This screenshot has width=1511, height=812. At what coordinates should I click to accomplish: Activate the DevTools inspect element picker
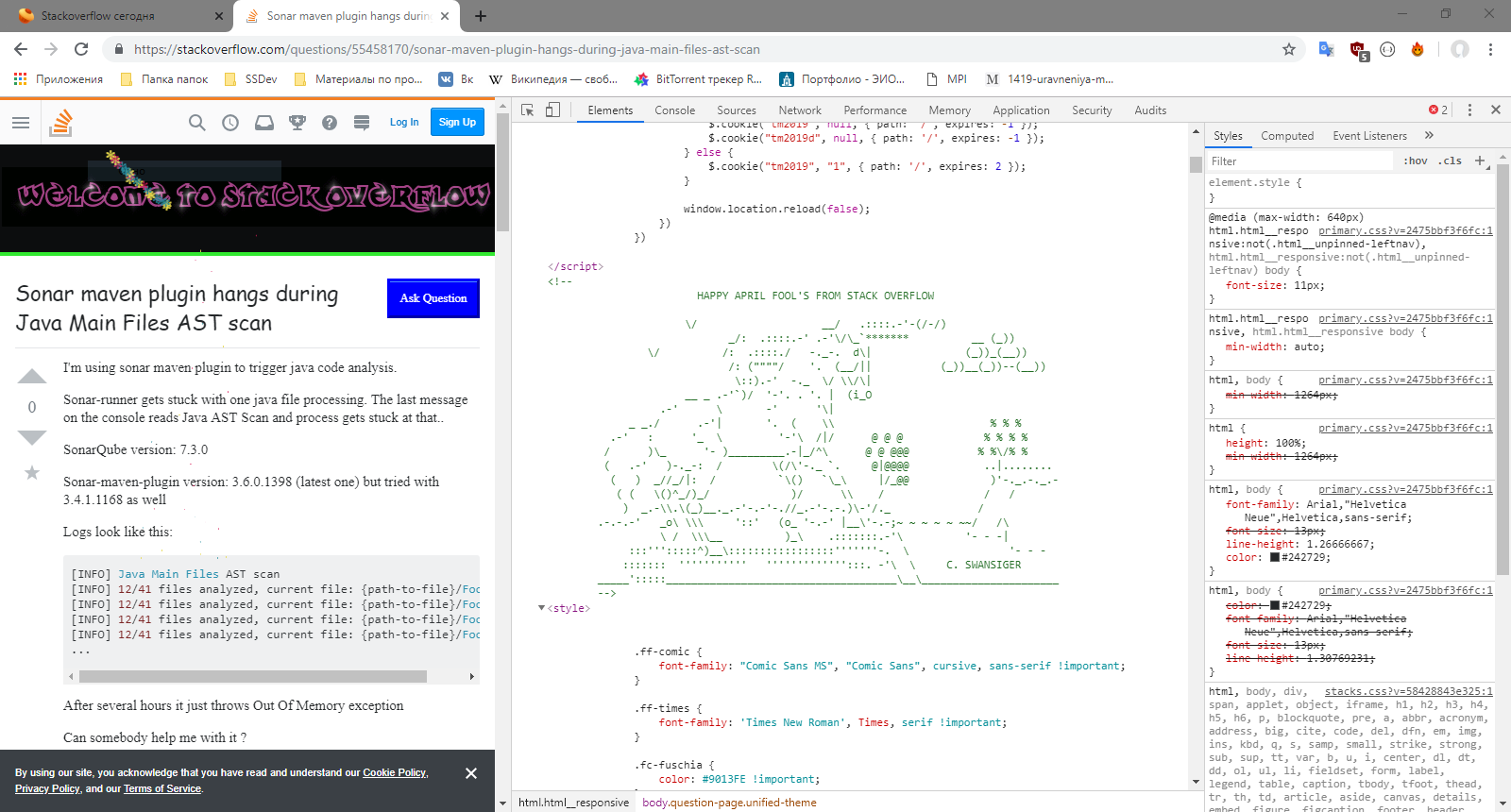pyautogui.click(x=528, y=110)
